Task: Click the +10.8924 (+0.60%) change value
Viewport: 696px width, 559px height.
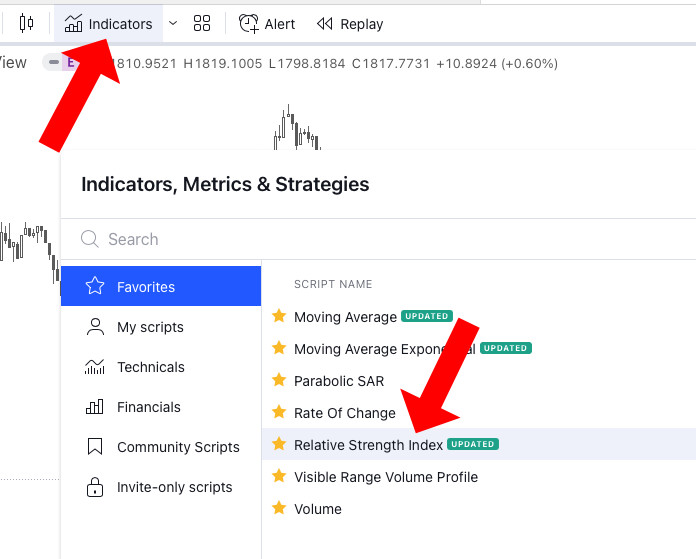Action: 497,63
